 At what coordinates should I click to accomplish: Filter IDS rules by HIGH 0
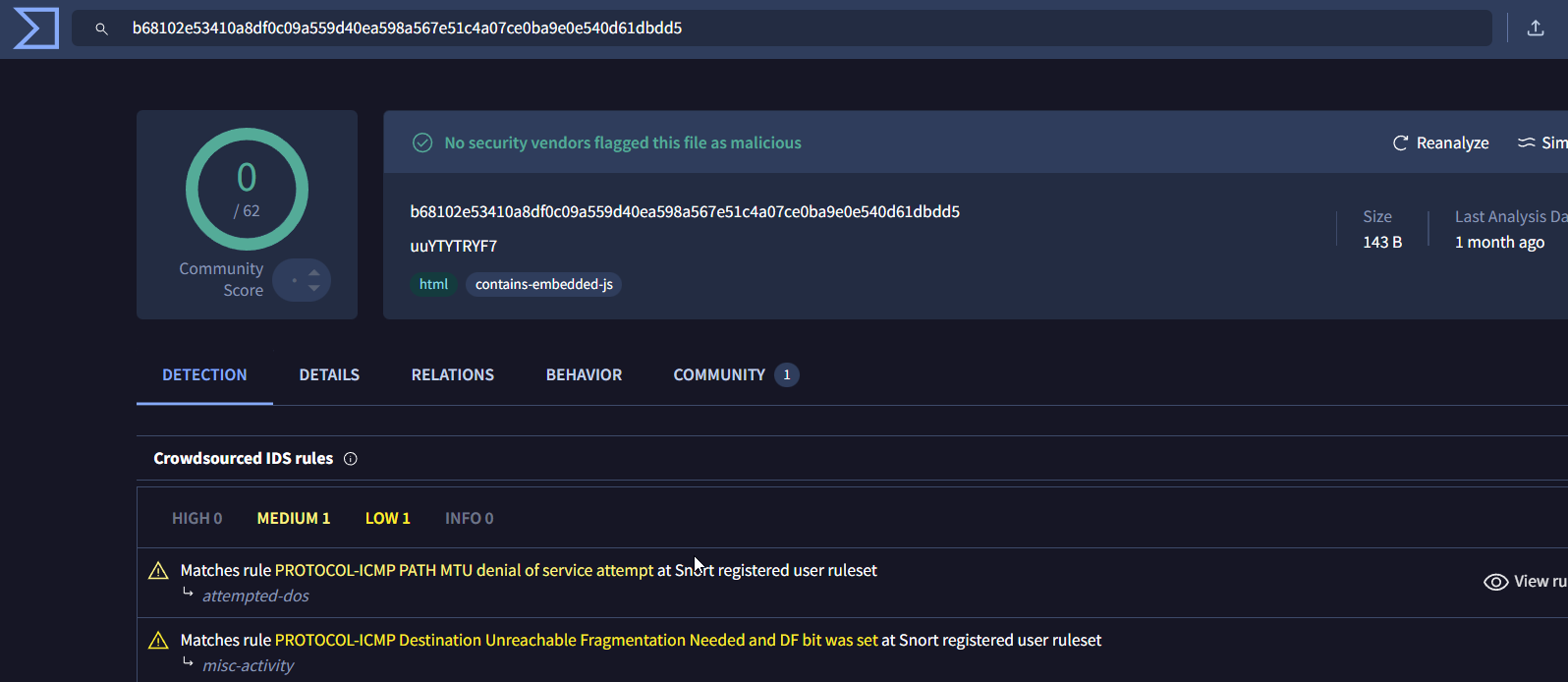click(x=197, y=519)
